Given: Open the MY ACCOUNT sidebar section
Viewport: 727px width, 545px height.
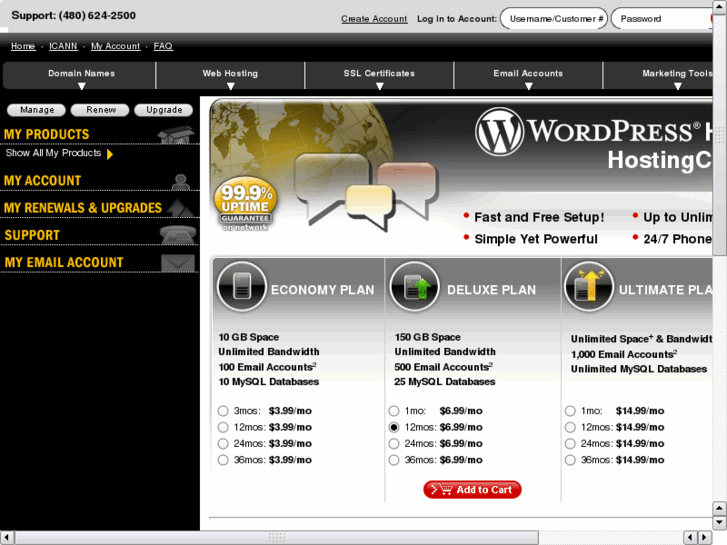Looking at the screenshot, I should click(x=42, y=181).
